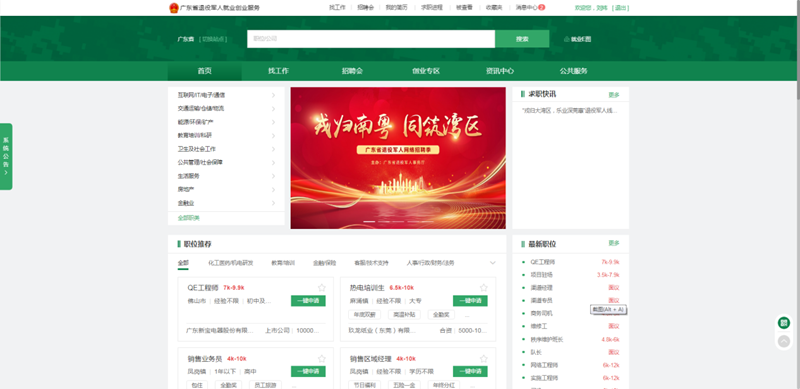
Task: Open 秩序维护班长 in latest jobs
Action: (x=547, y=339)
